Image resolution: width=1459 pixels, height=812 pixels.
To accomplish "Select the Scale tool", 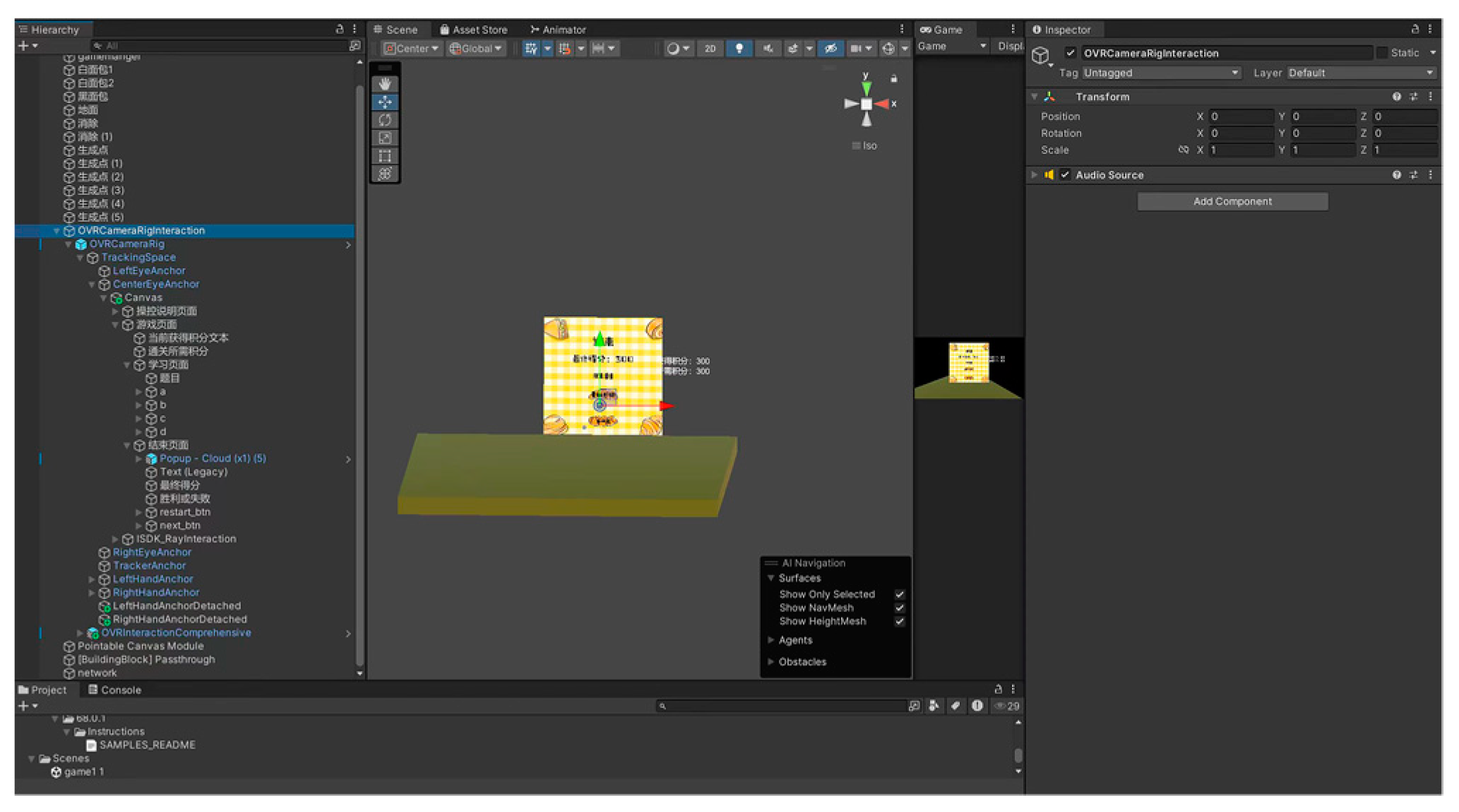I will (385, 138).
